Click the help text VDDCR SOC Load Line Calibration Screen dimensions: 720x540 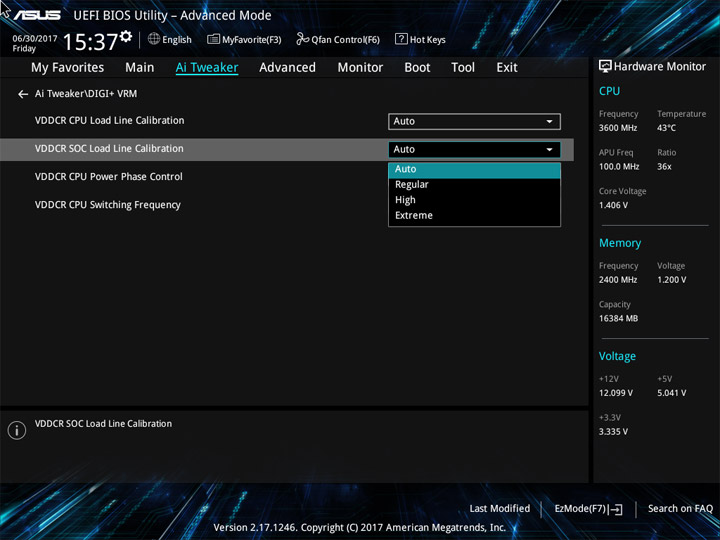(103, 424)
